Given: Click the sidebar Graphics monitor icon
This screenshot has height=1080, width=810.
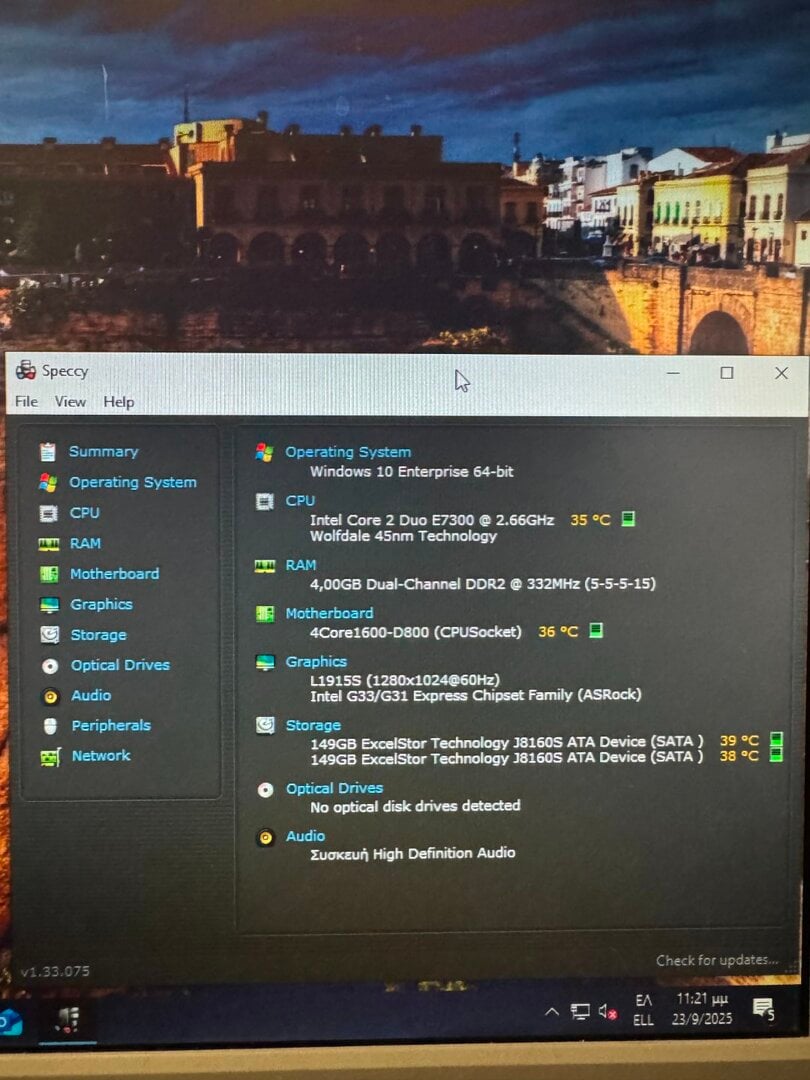Looking at the screenshot, I should (x=50, y=605).
